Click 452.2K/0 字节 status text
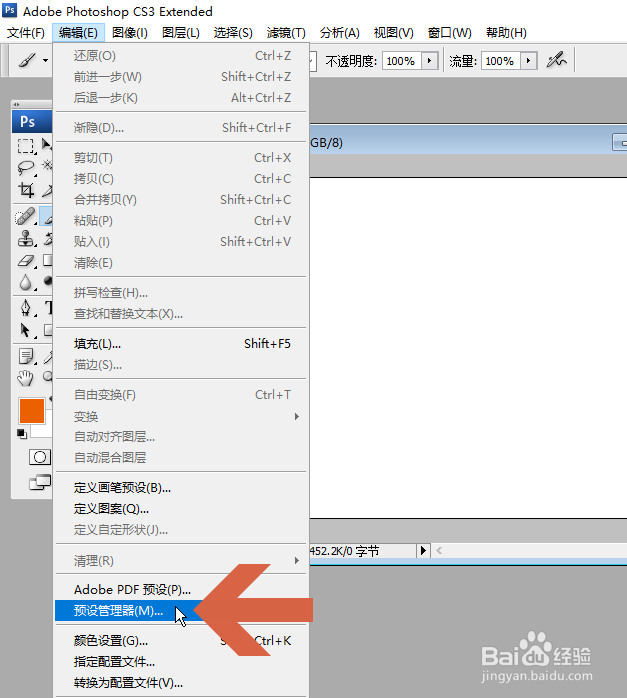 344,551
